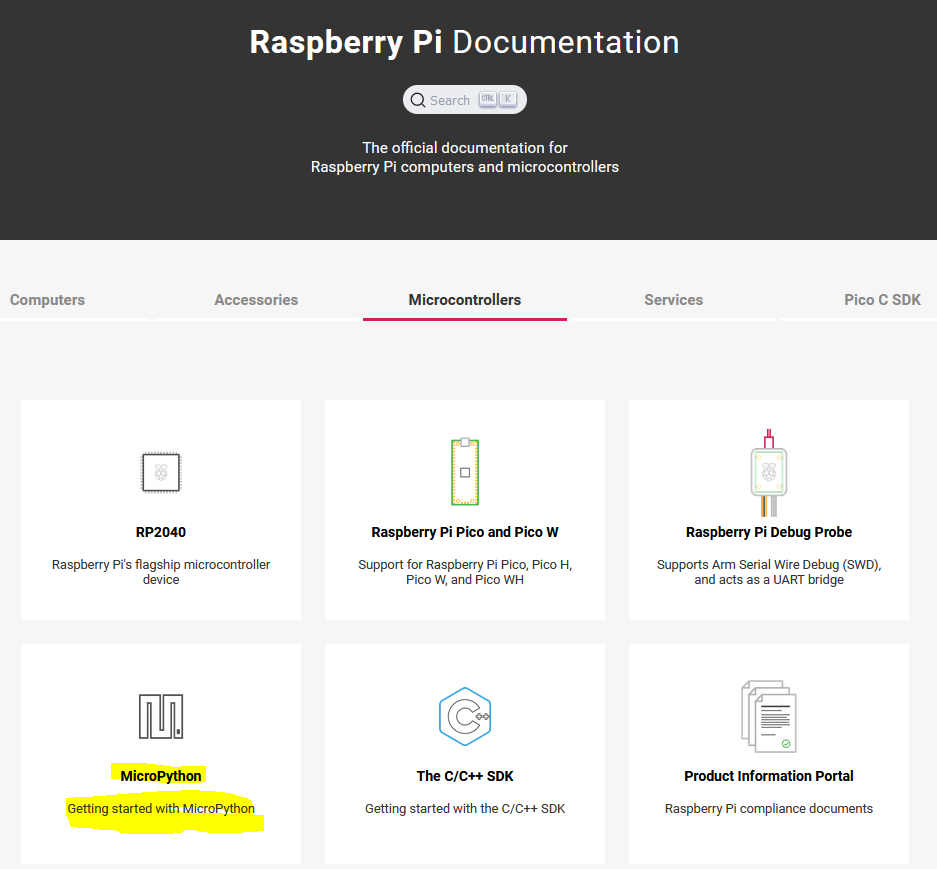The image size is (937, 869).
Task: Click 'Getting started with the C/C++ SDK' text
Action: coord(465,809)
